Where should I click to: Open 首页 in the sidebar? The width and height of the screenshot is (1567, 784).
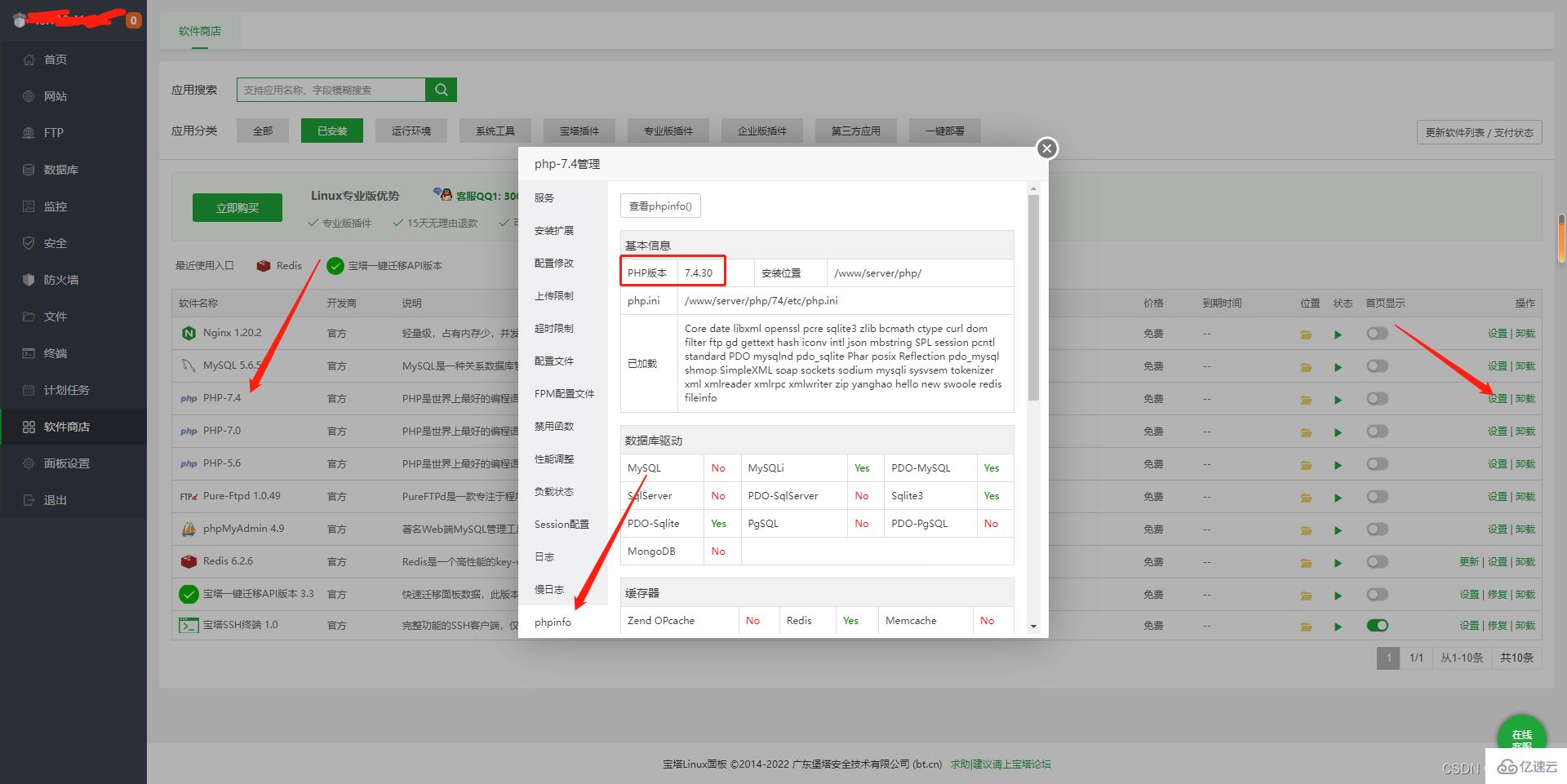click(x=55, y=60)
